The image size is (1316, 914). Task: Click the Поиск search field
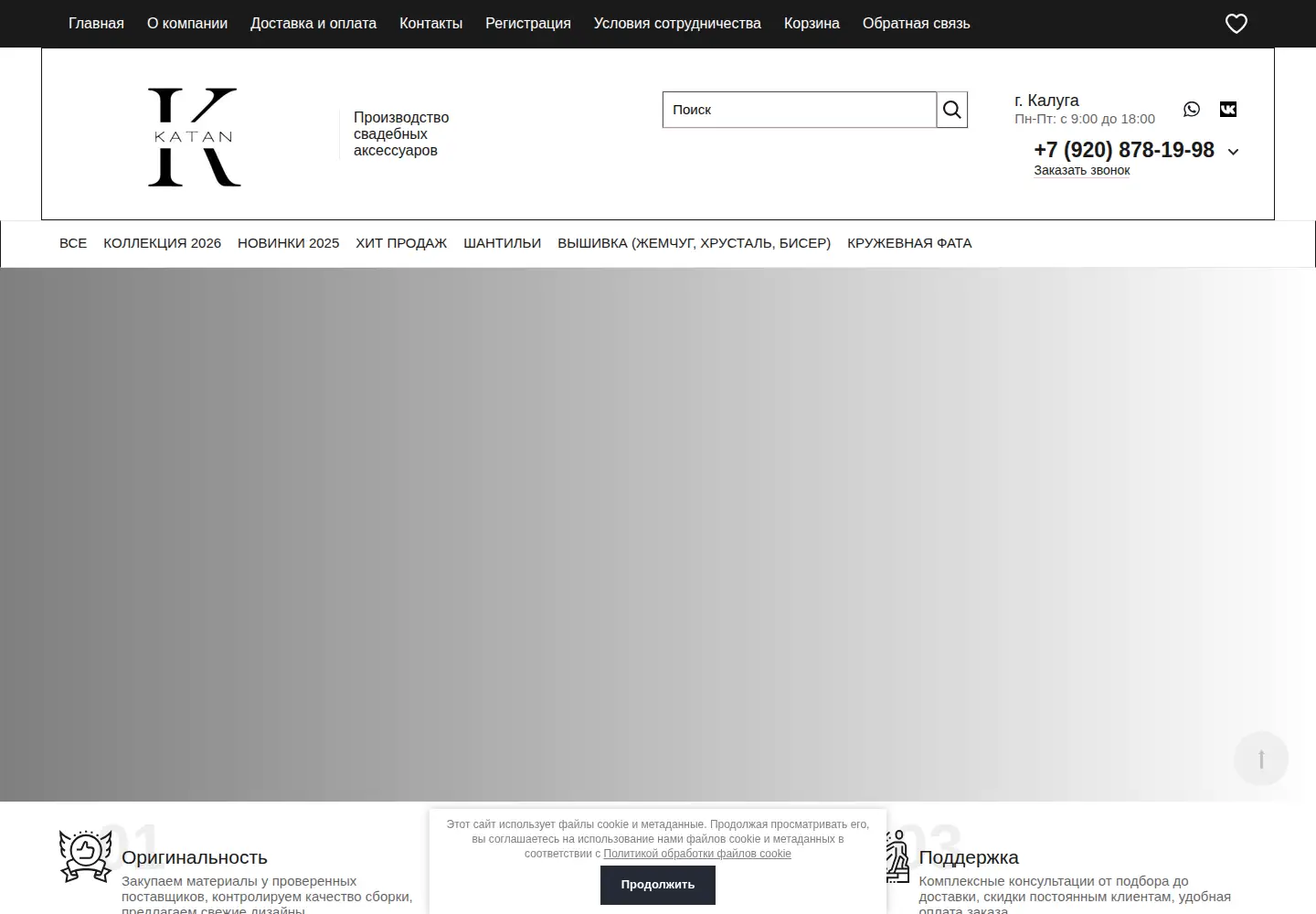pyautogui.click(x=800, y=110)
